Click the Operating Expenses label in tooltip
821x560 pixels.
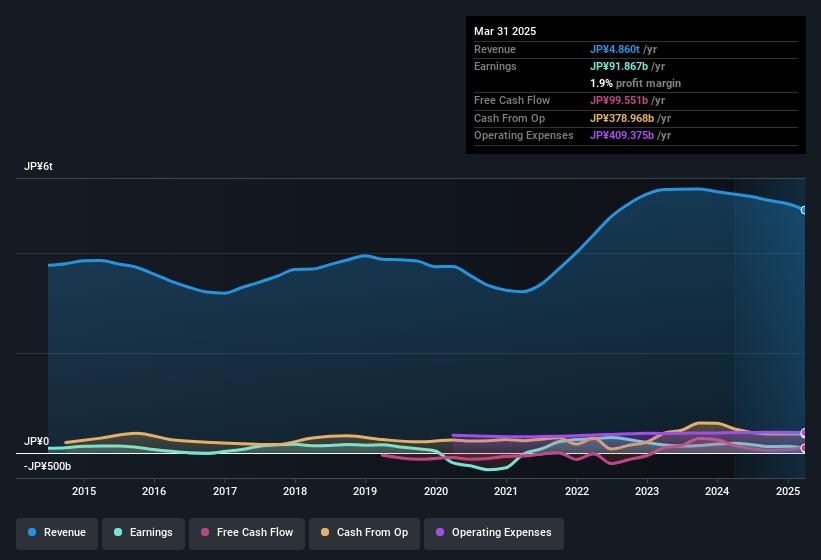(524, 135)
